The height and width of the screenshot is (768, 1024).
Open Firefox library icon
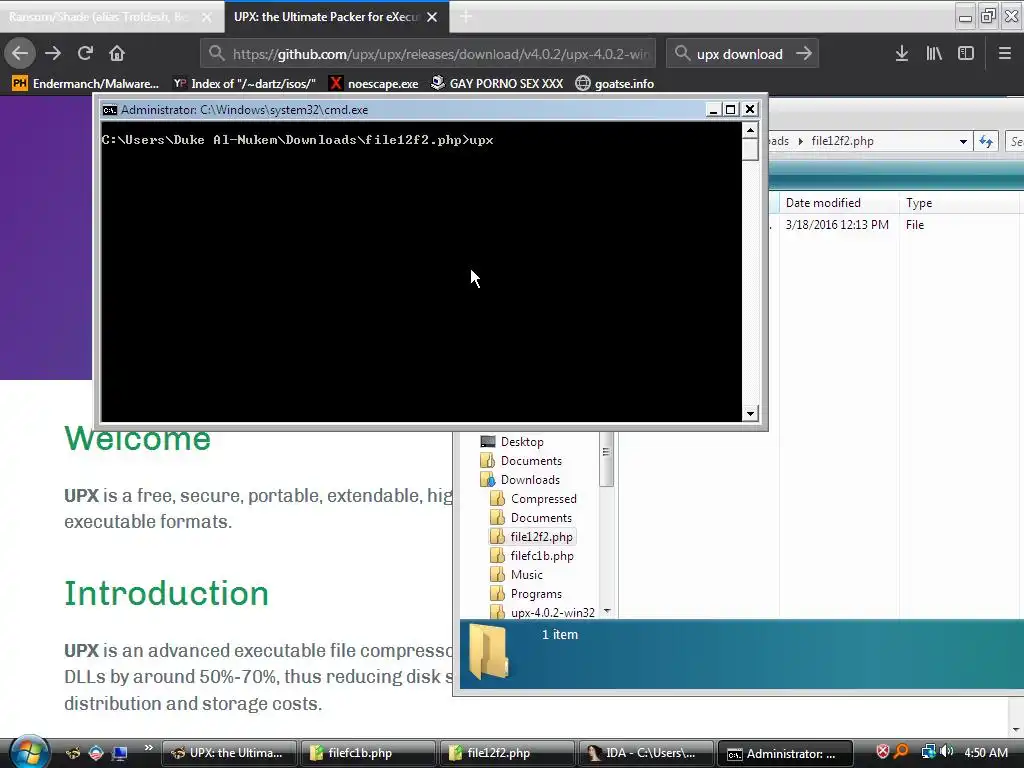pos(934,53)
